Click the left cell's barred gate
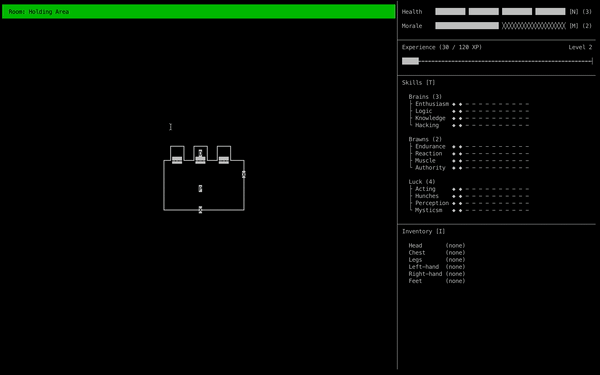Screen dimensions: 600x375 pyautogui.click(x=177, y=160)
